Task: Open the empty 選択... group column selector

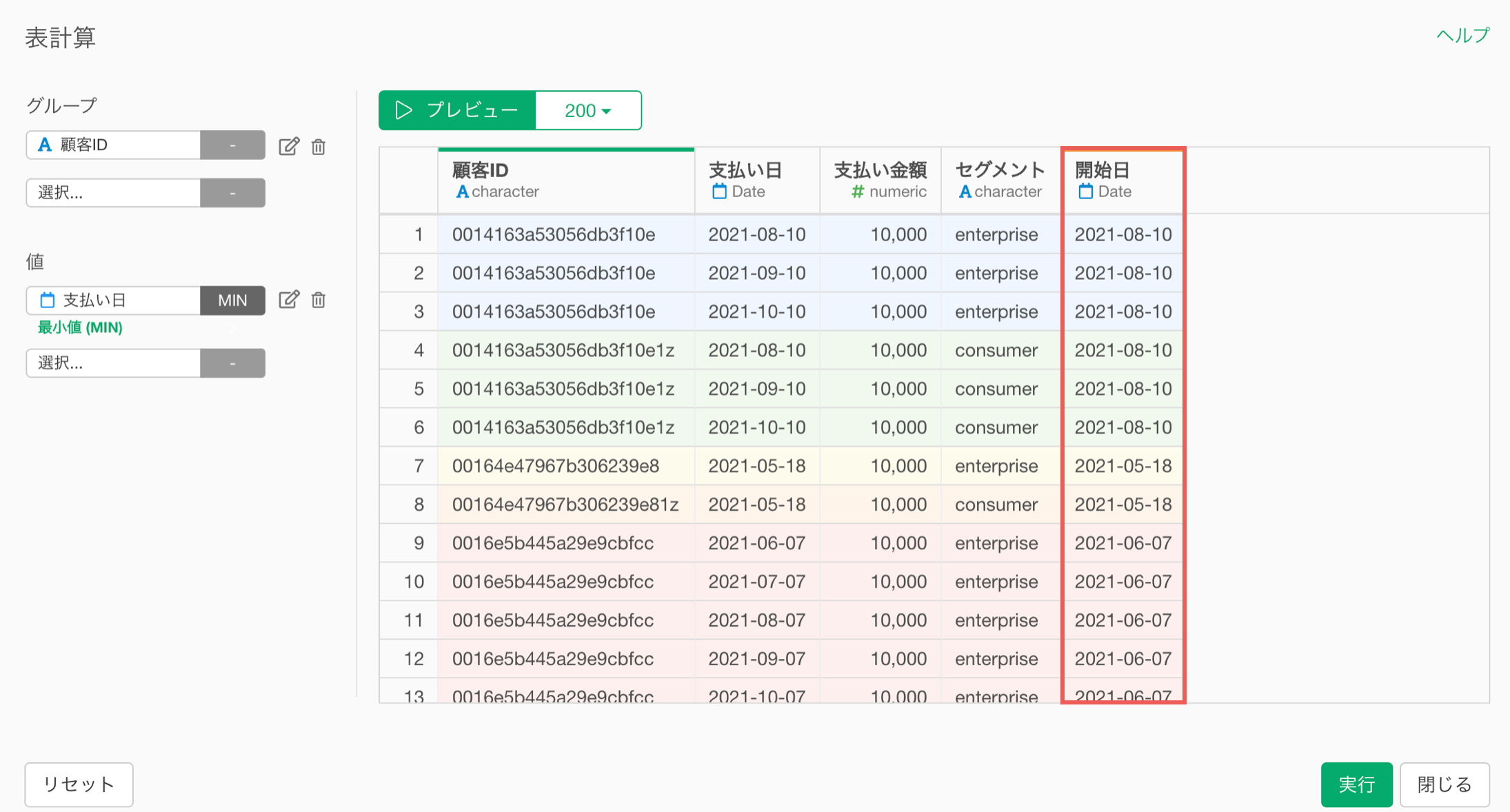Action: click(114, 193)
